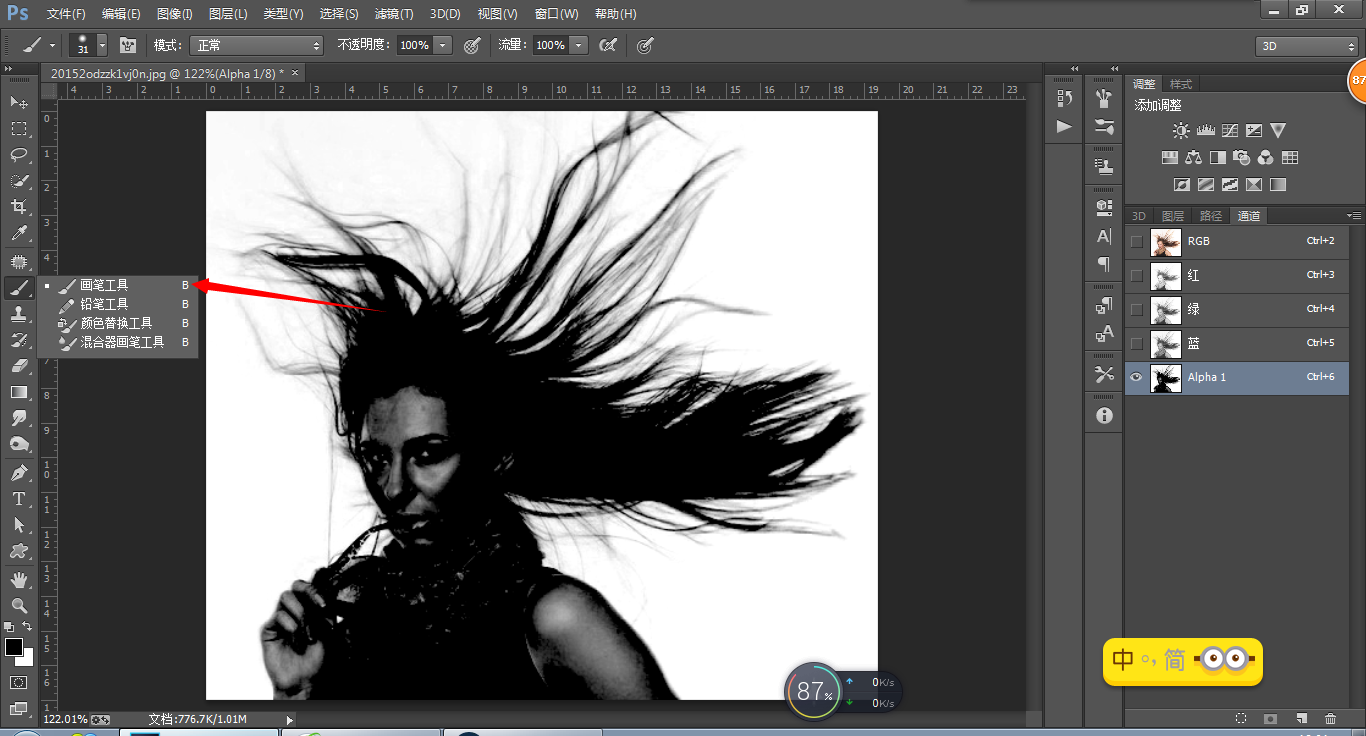This screenshot has width=1366, height=736.
Task: Select the Quick Selection tool
Action: [19, 181]
